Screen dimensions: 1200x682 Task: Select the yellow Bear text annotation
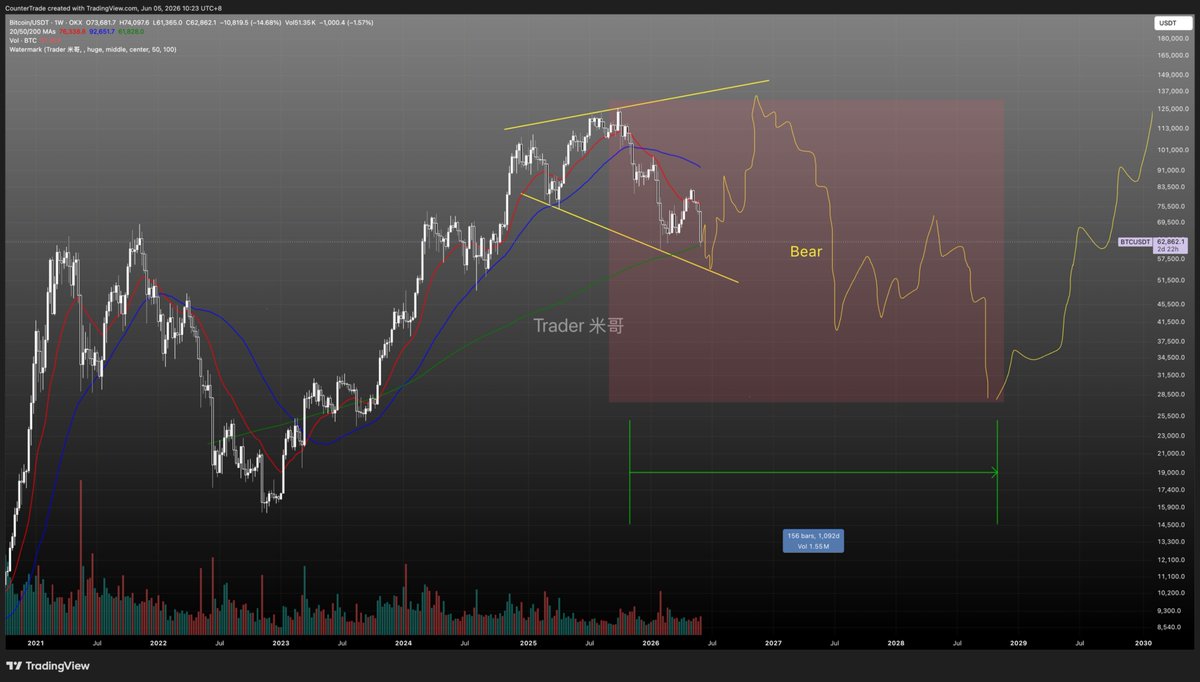806,252
